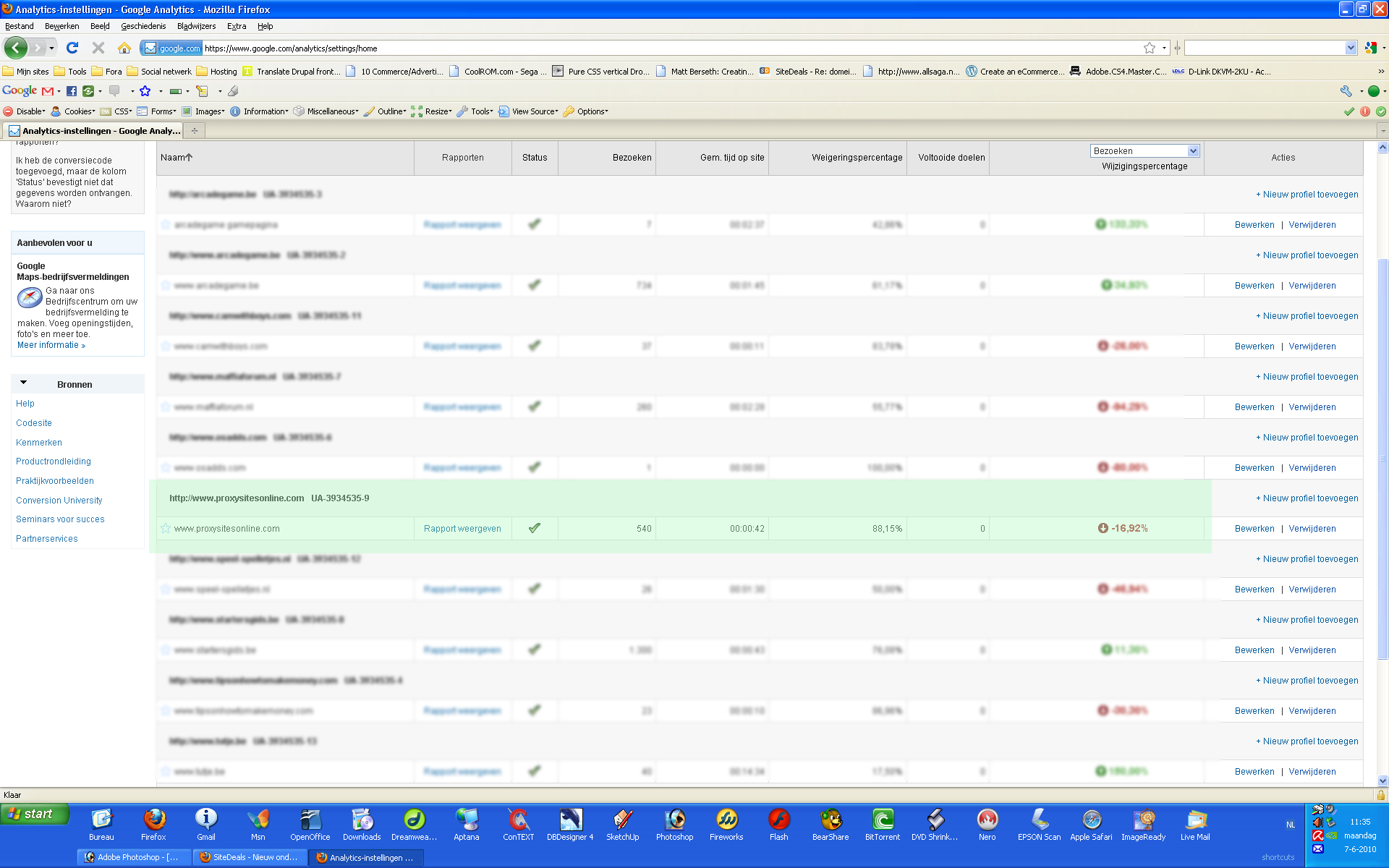Click the red error indicator in Web Developer toolbar
This screenshot has height=868, width=1389.
click(x=1365, y=111)
